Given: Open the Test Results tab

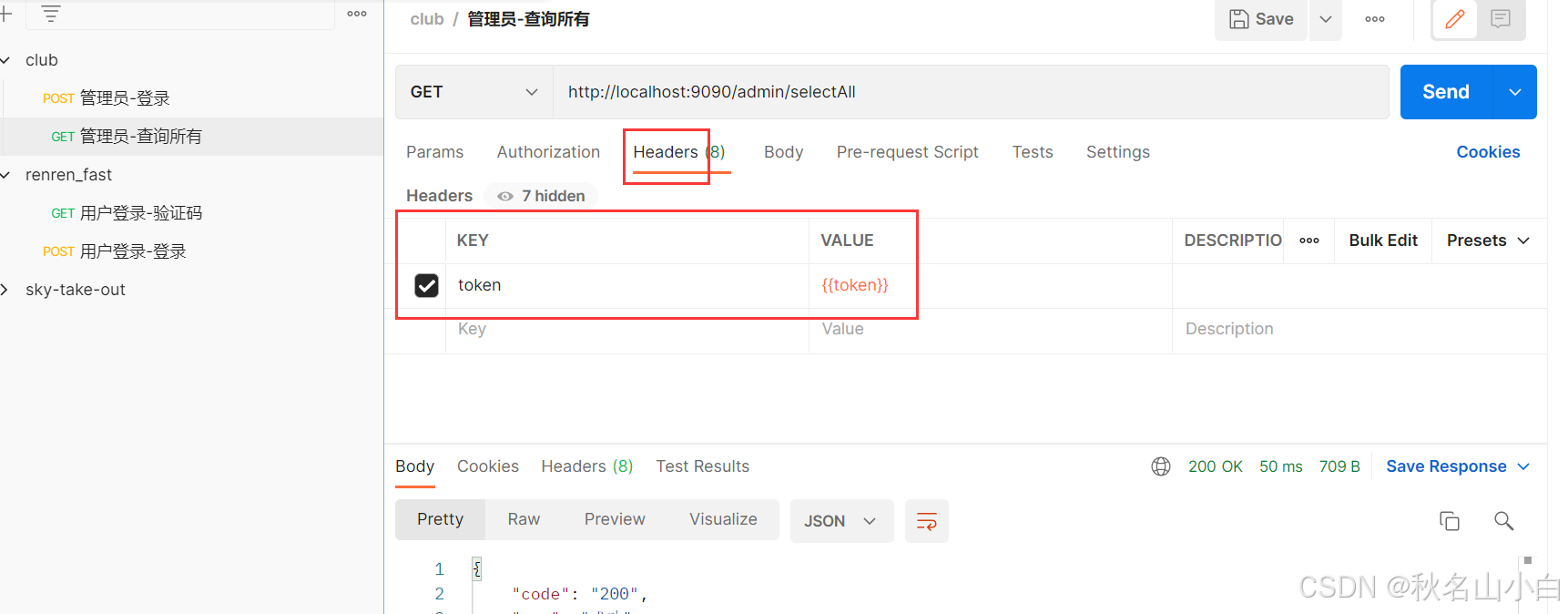Looking at the screenshot, I should [x=703, y=466].
